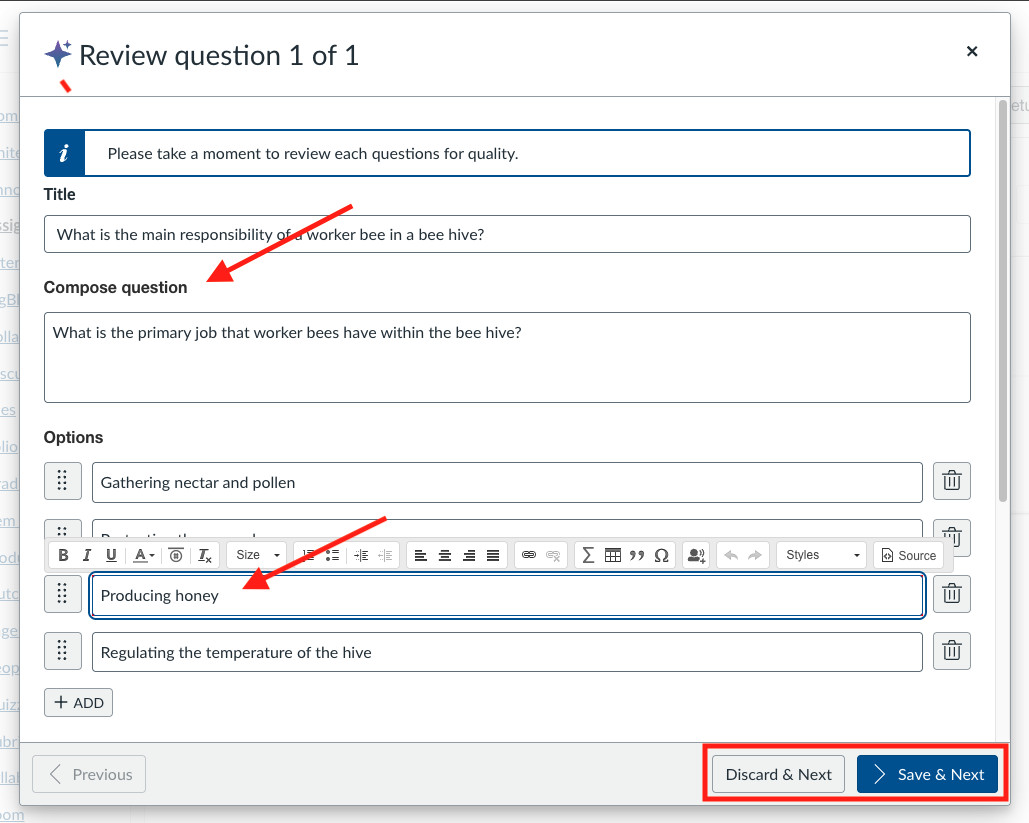Click the speech/voice person icon
Screen dimensions: 1029x823
pos(696,555)
